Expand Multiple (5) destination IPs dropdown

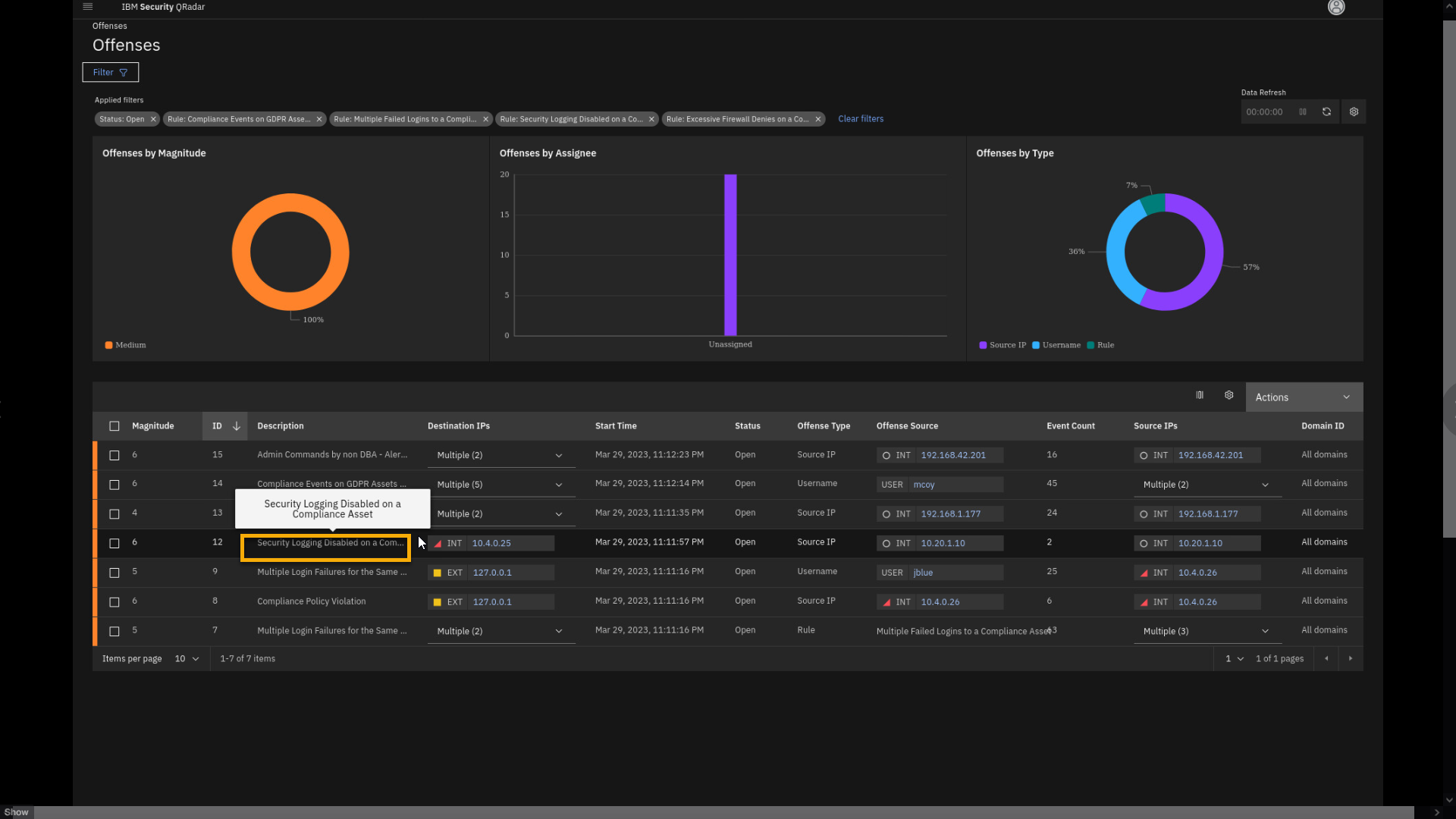558,485
